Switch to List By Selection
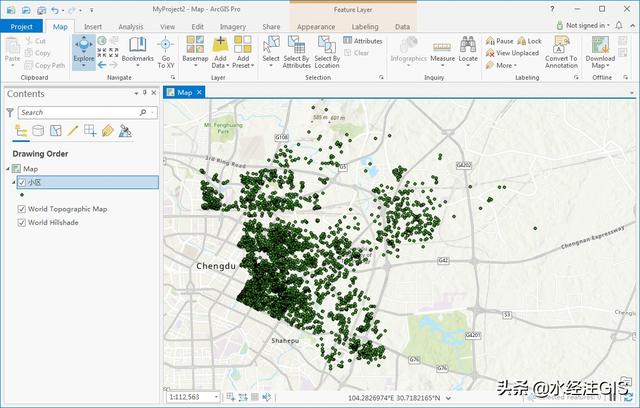This screenshot has height=408, width=640. [56, 131]
